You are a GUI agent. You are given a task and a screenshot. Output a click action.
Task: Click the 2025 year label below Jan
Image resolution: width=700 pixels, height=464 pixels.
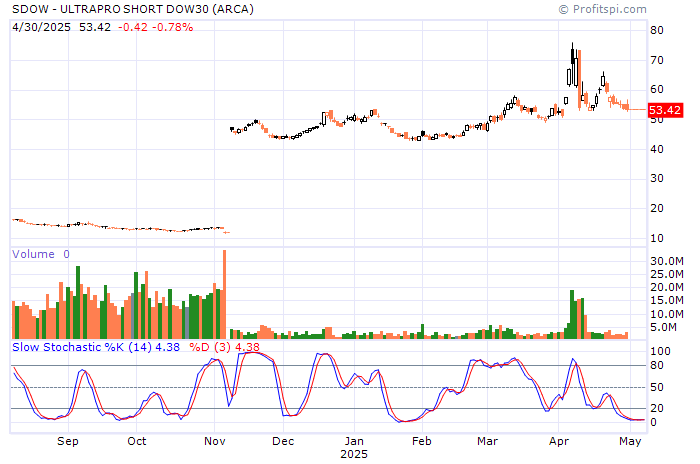(x=354, y=454)
